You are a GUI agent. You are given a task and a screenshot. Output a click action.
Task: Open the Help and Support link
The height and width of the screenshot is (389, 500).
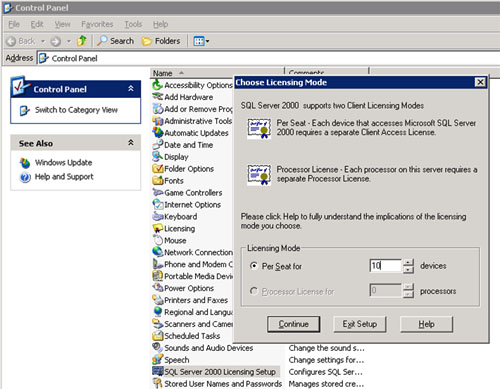pos(64,176)
